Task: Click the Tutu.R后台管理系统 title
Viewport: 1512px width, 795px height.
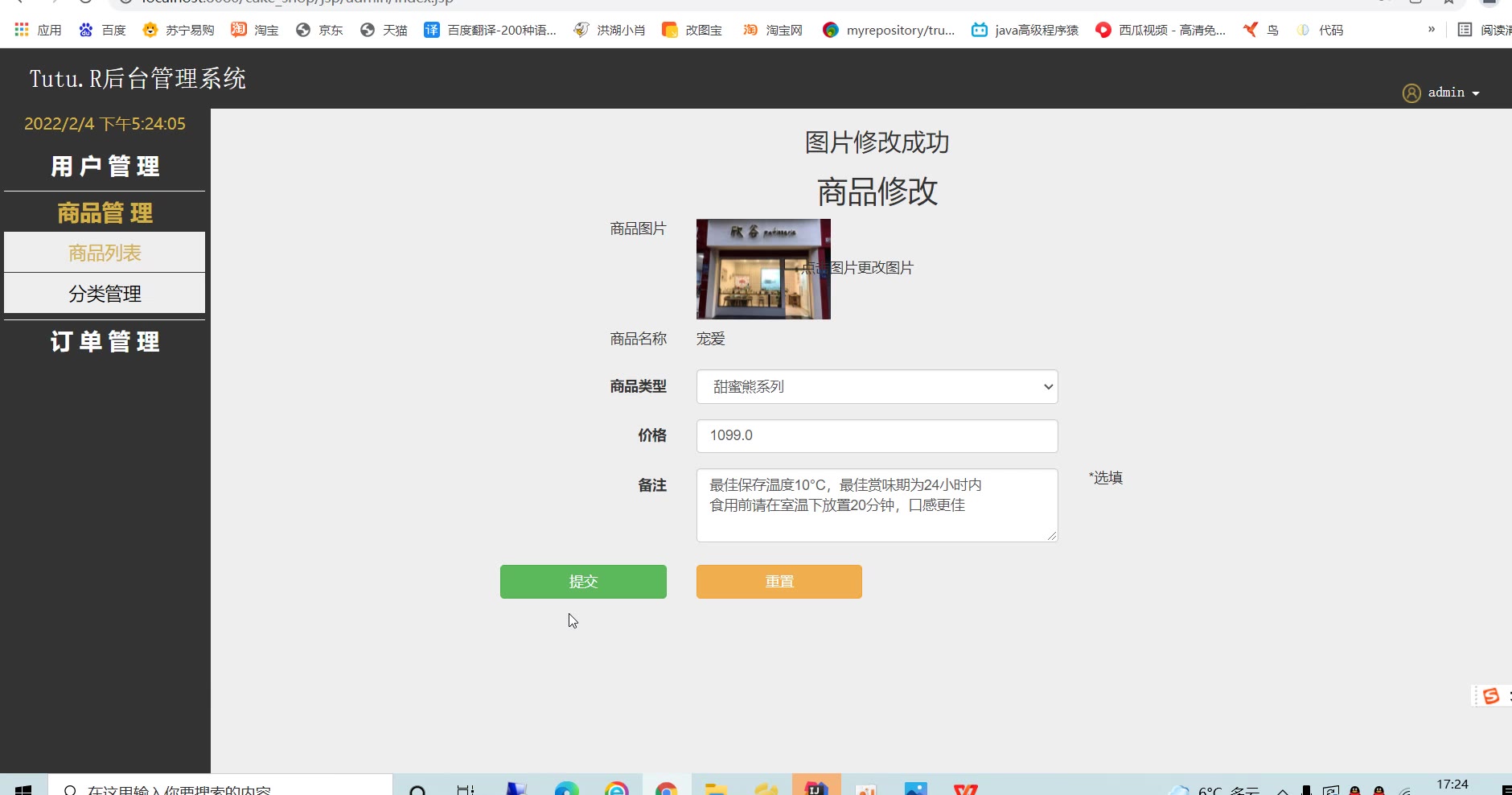Action: pos(138,78)
